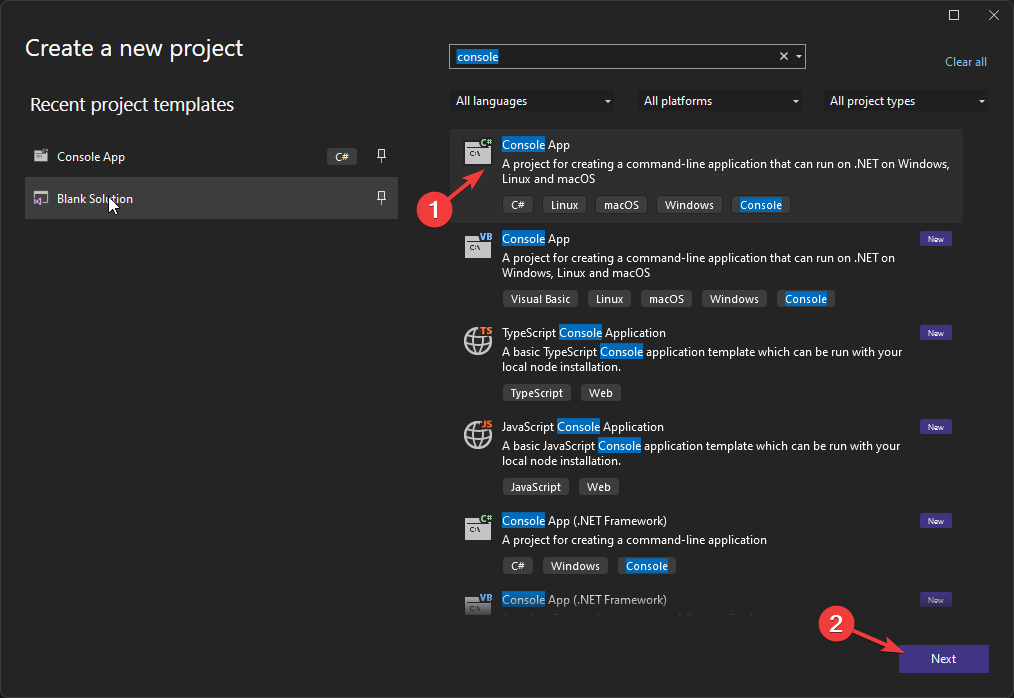1014x698 pixels.
Task: Choose the JavaScript Console Application globe icon
Action: click(x=478, y=434)
